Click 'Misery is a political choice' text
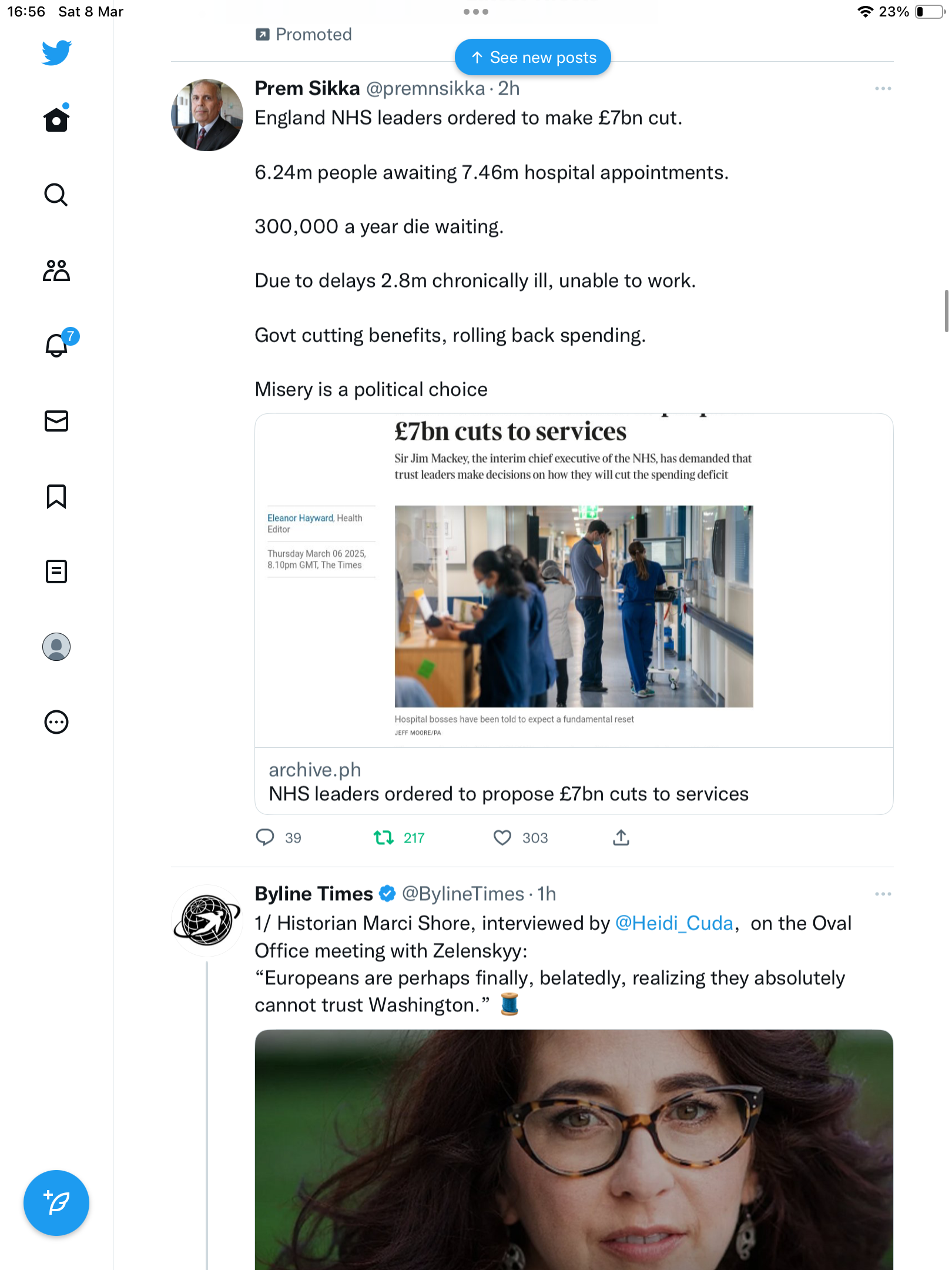Screen dimensions: 952x1270 (x=371, y=389)
